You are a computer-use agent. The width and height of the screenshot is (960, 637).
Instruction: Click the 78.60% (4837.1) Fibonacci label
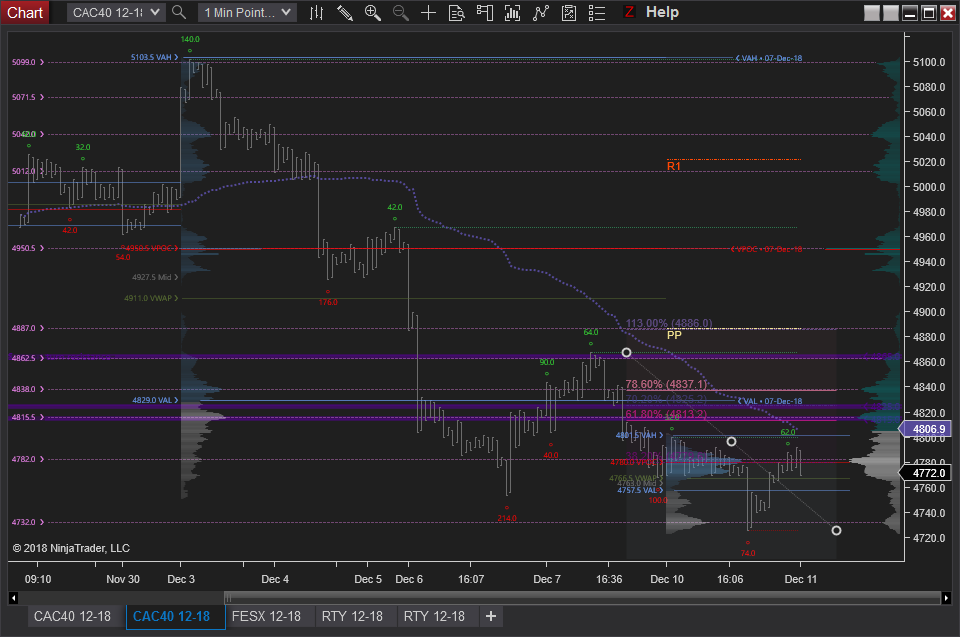(x=666, y=384)
